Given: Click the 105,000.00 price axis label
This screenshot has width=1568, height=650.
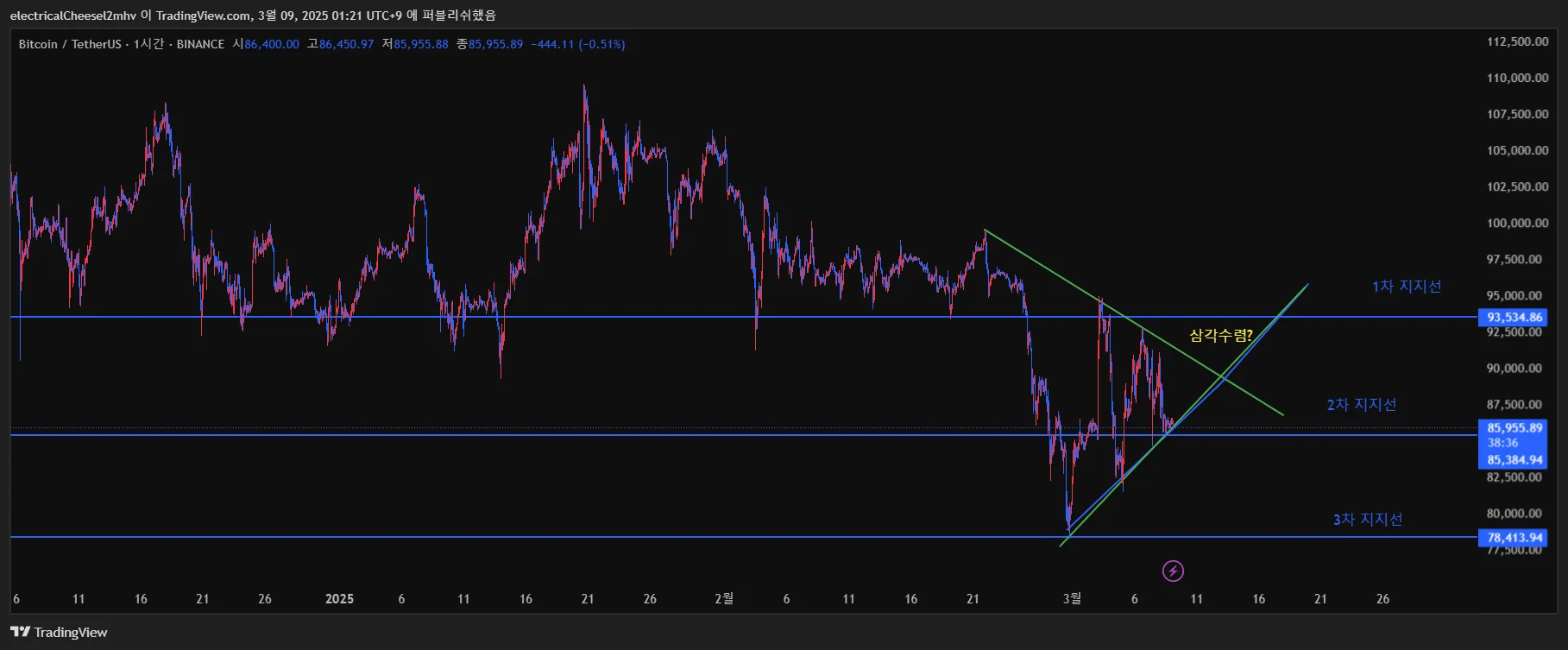Looking at the screenshot, I should (x=1518, y=150).
